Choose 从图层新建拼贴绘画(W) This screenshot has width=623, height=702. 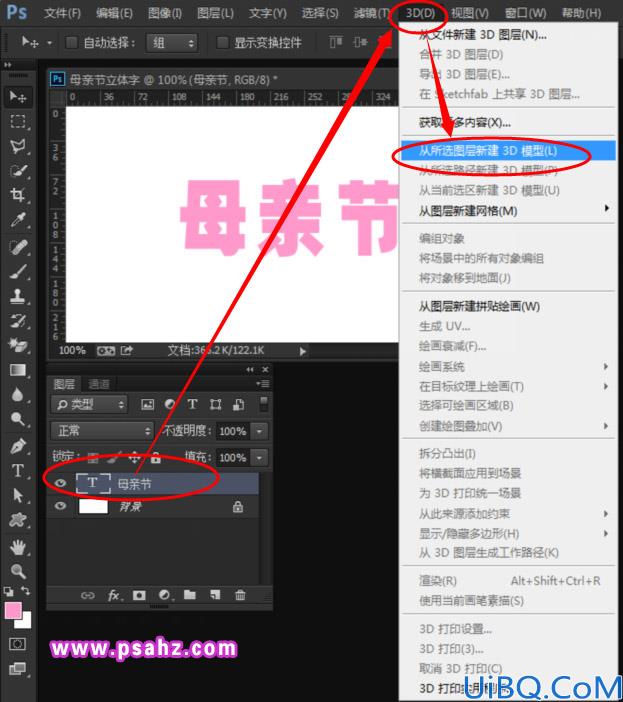(508, 306)
